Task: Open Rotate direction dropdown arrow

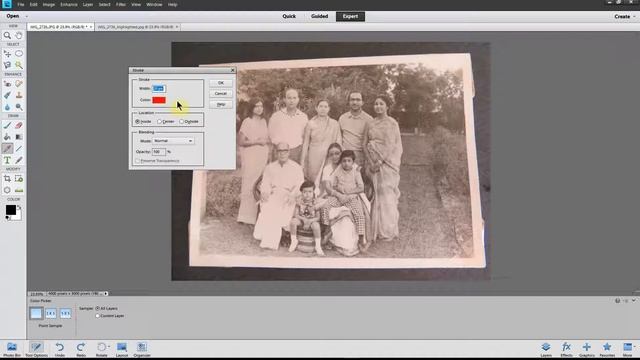Action: click(x=109, y=347)
